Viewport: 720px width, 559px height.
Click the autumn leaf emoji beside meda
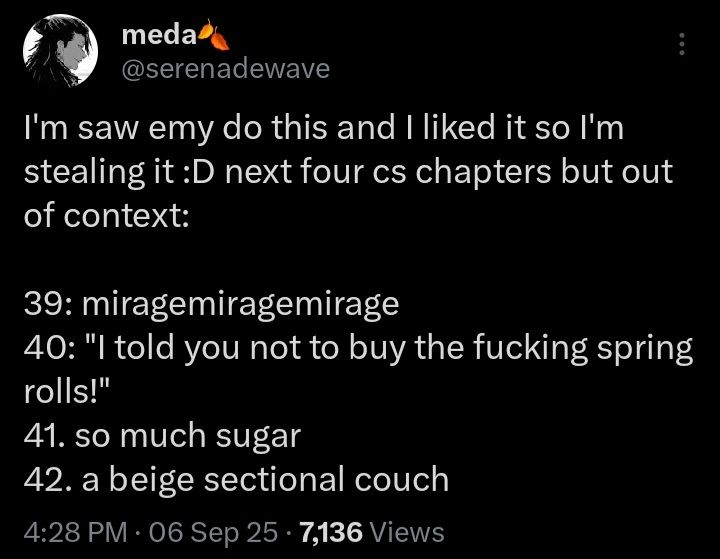tap(214, 35)
